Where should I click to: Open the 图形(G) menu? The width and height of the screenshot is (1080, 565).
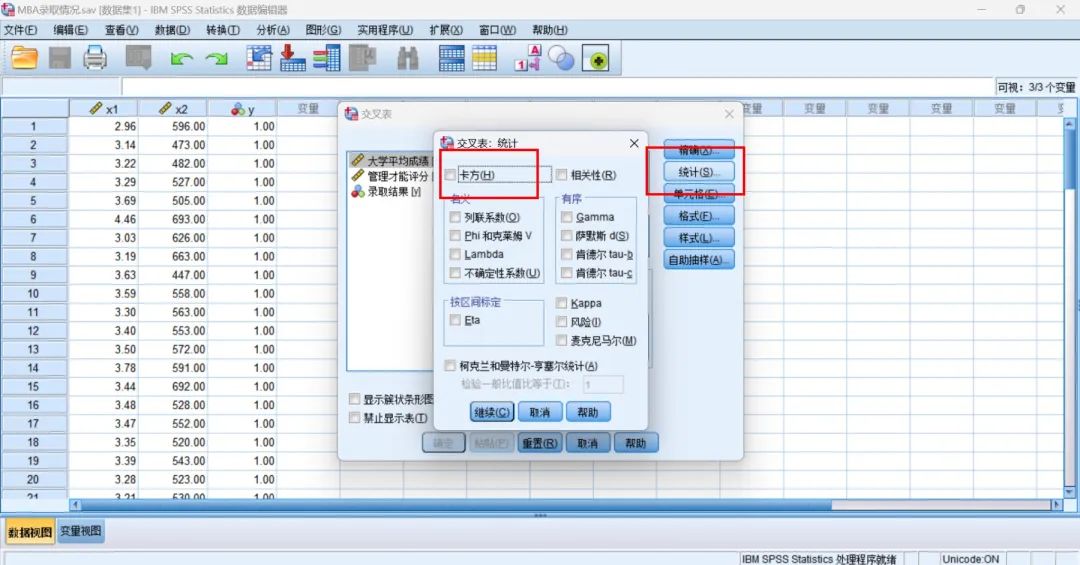323,30
